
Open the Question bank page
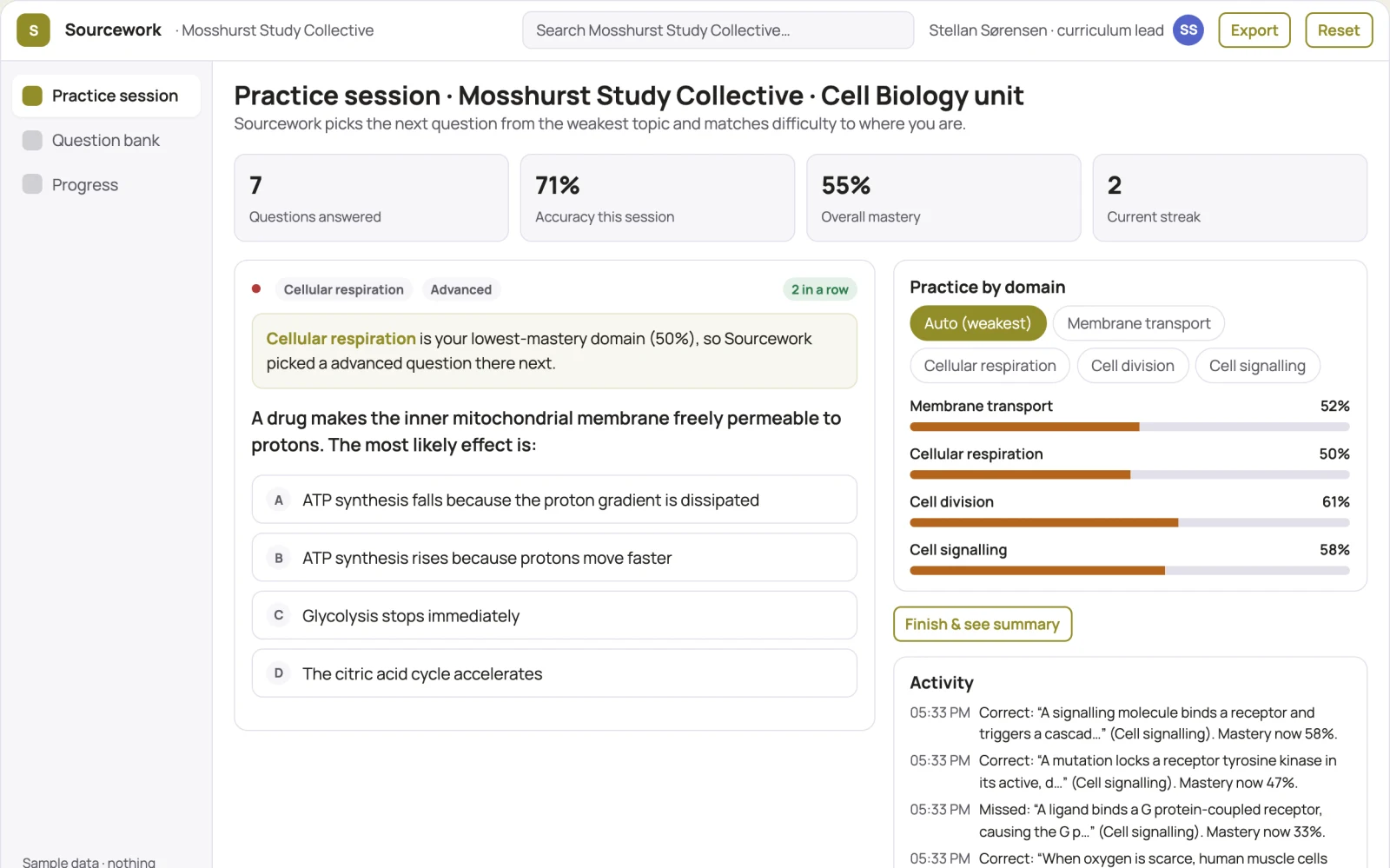106,140
